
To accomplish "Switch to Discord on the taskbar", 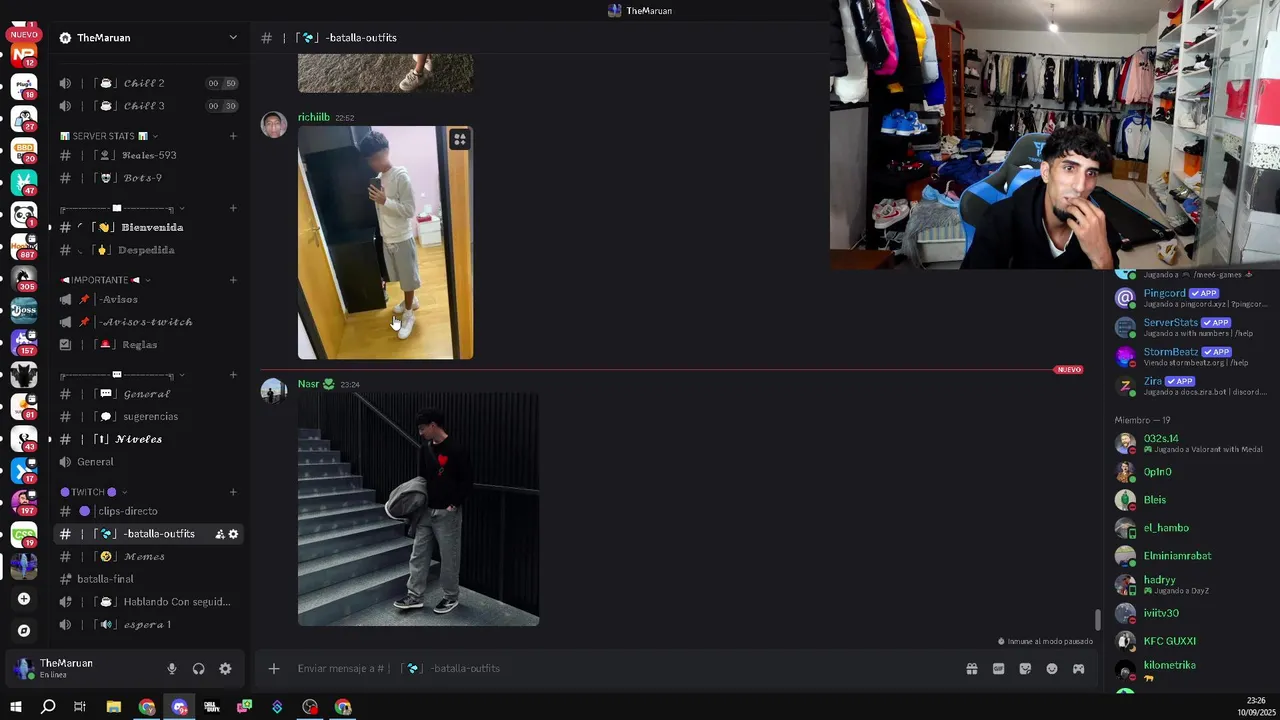I will (180, 707).
